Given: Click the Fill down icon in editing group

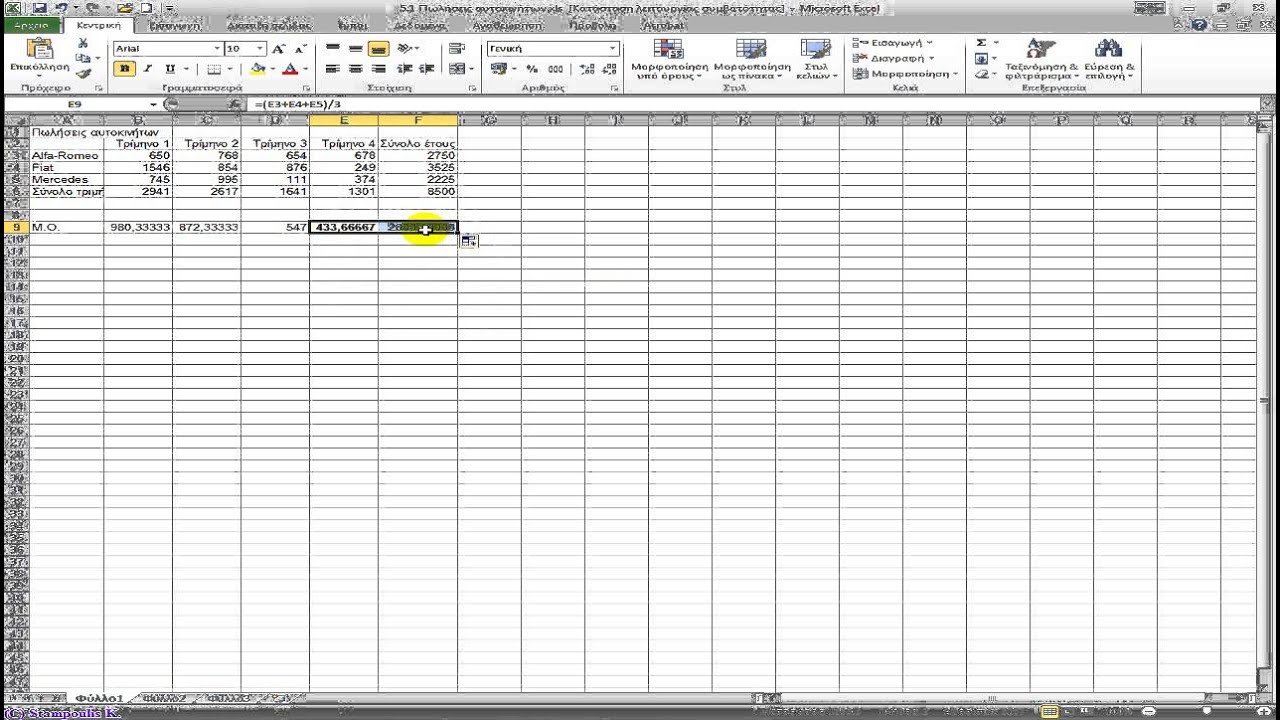Looking at the screenshot, I should point(982,59).
